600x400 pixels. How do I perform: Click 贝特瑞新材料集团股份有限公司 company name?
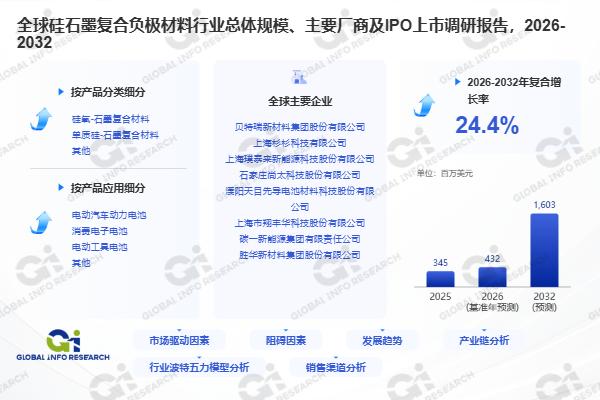click(300, 127)
